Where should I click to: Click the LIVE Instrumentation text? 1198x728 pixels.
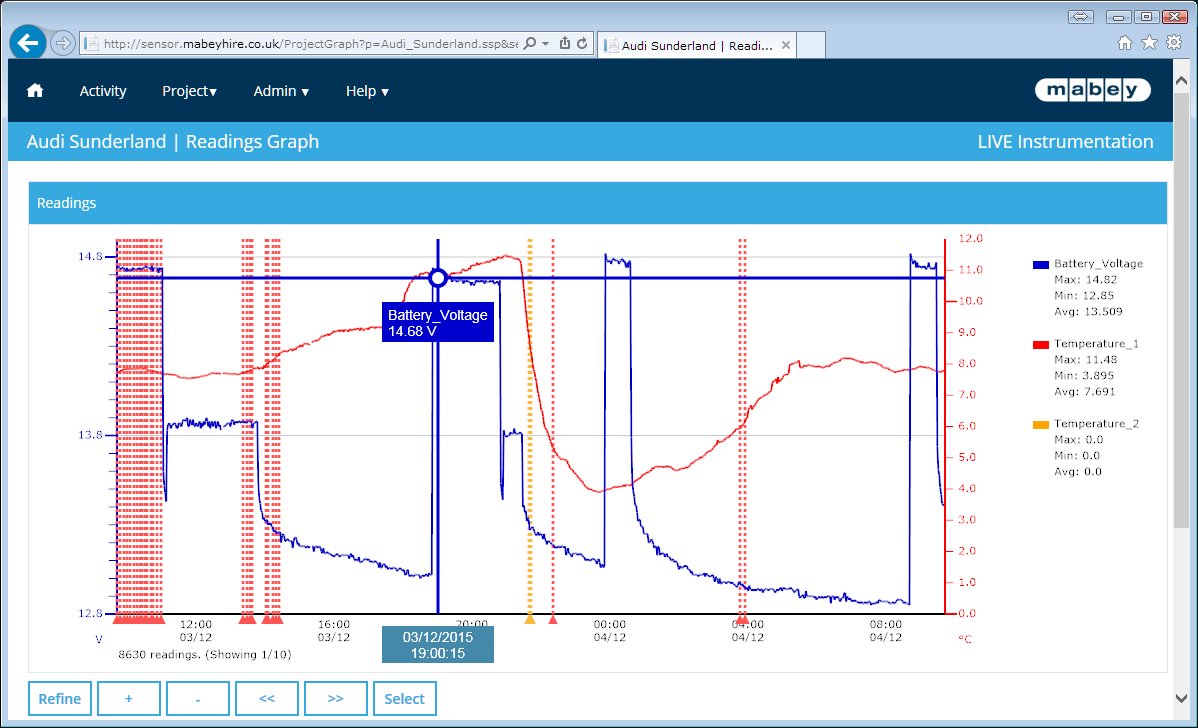1065,141
